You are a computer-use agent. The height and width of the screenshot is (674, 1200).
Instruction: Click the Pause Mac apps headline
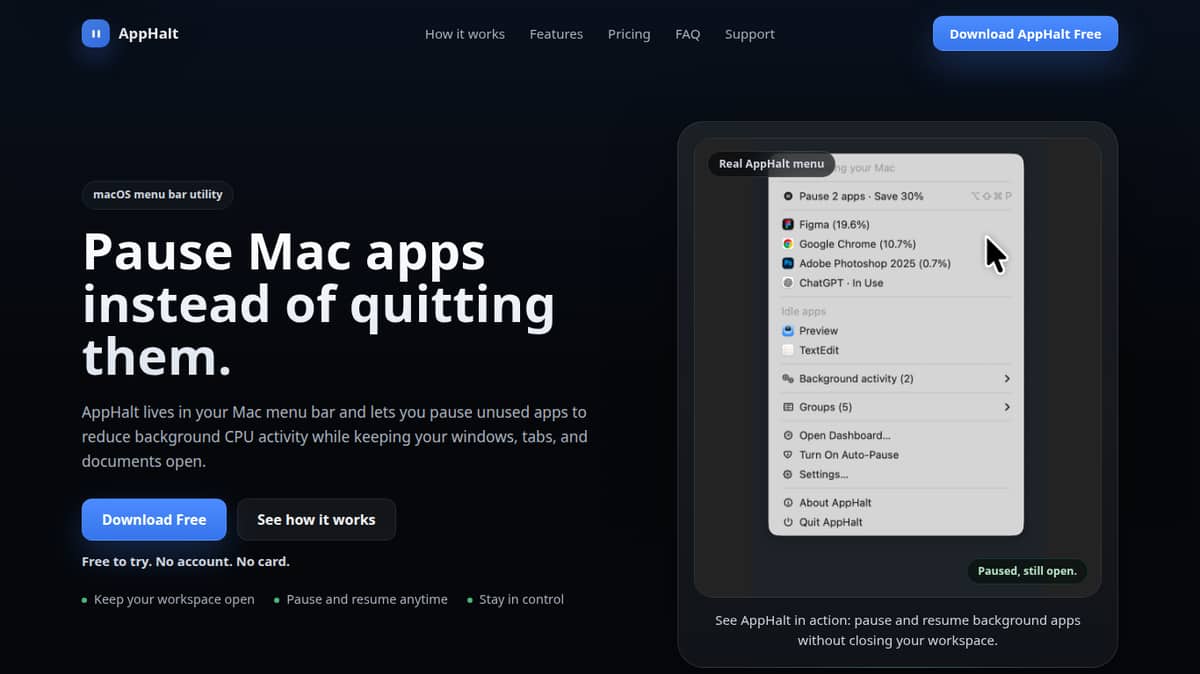pyautogui.click(x=318, y=304)
